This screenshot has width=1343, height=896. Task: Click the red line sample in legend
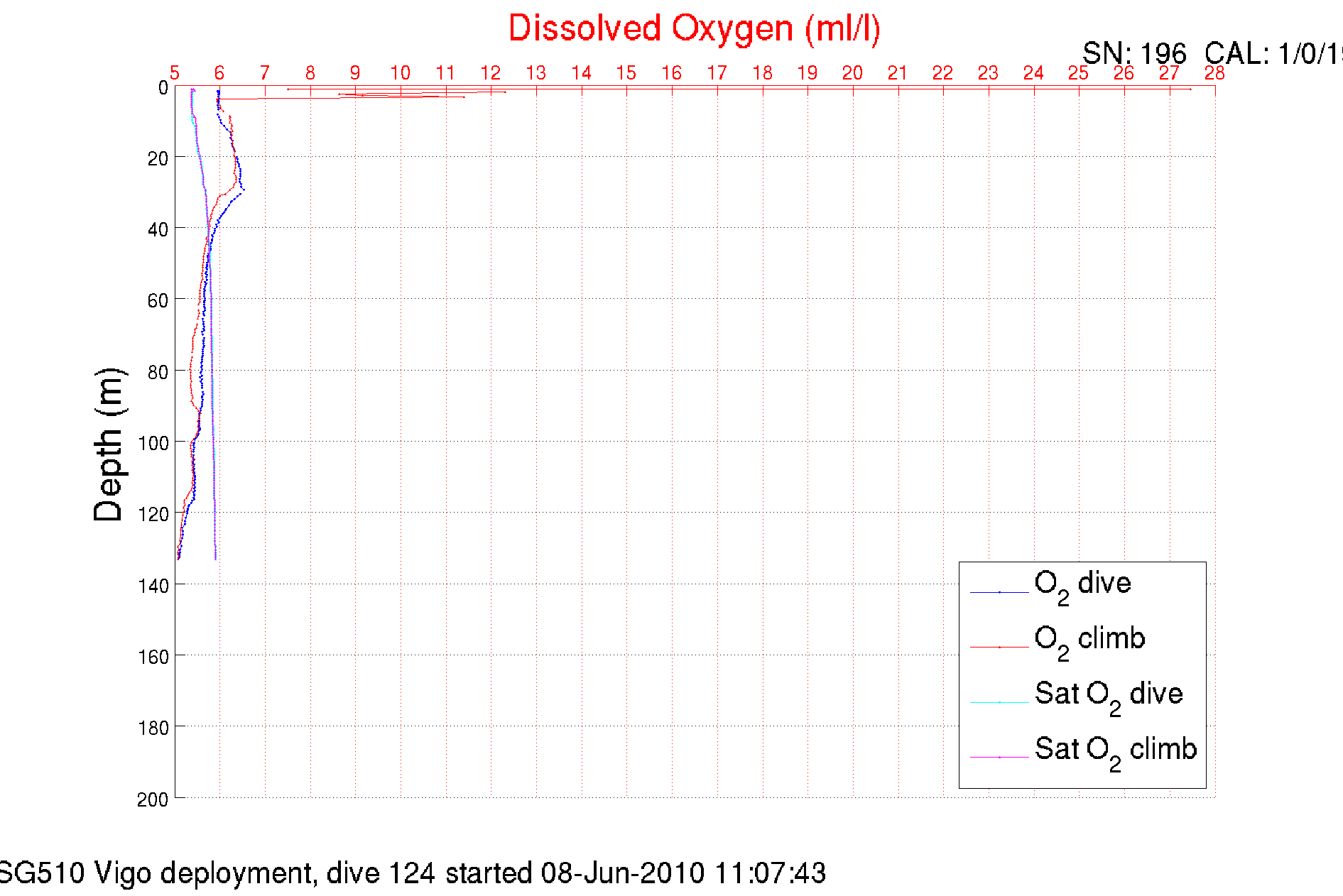[x=999, y=647]
